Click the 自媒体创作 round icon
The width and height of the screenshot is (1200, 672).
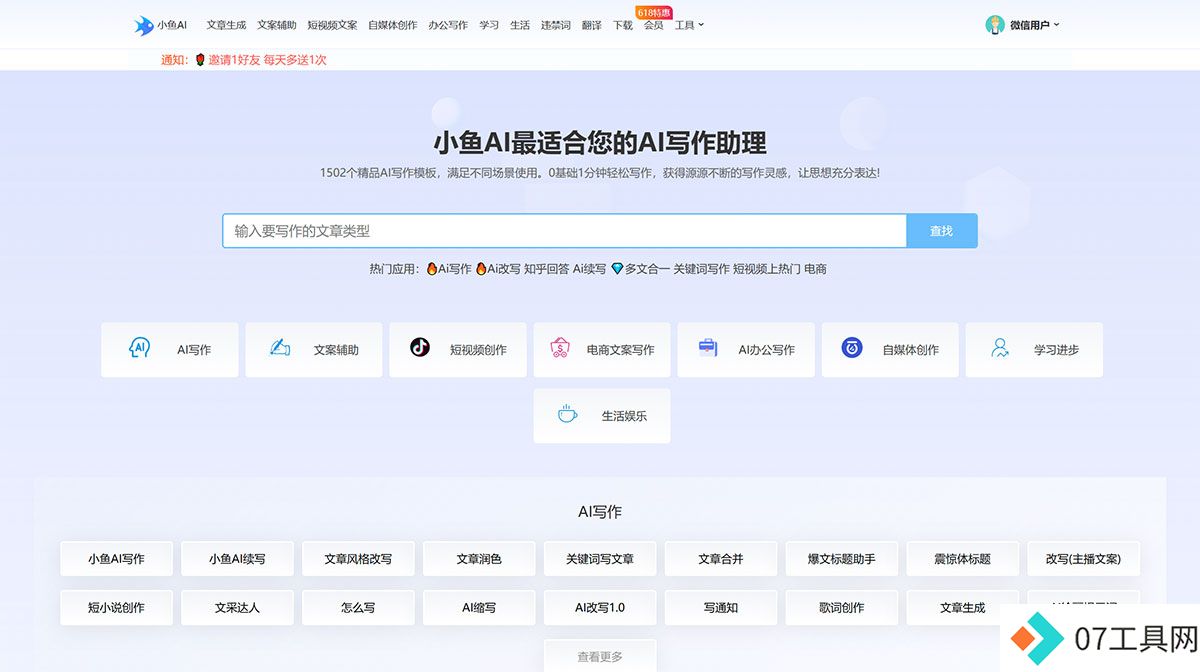(852, 348)
